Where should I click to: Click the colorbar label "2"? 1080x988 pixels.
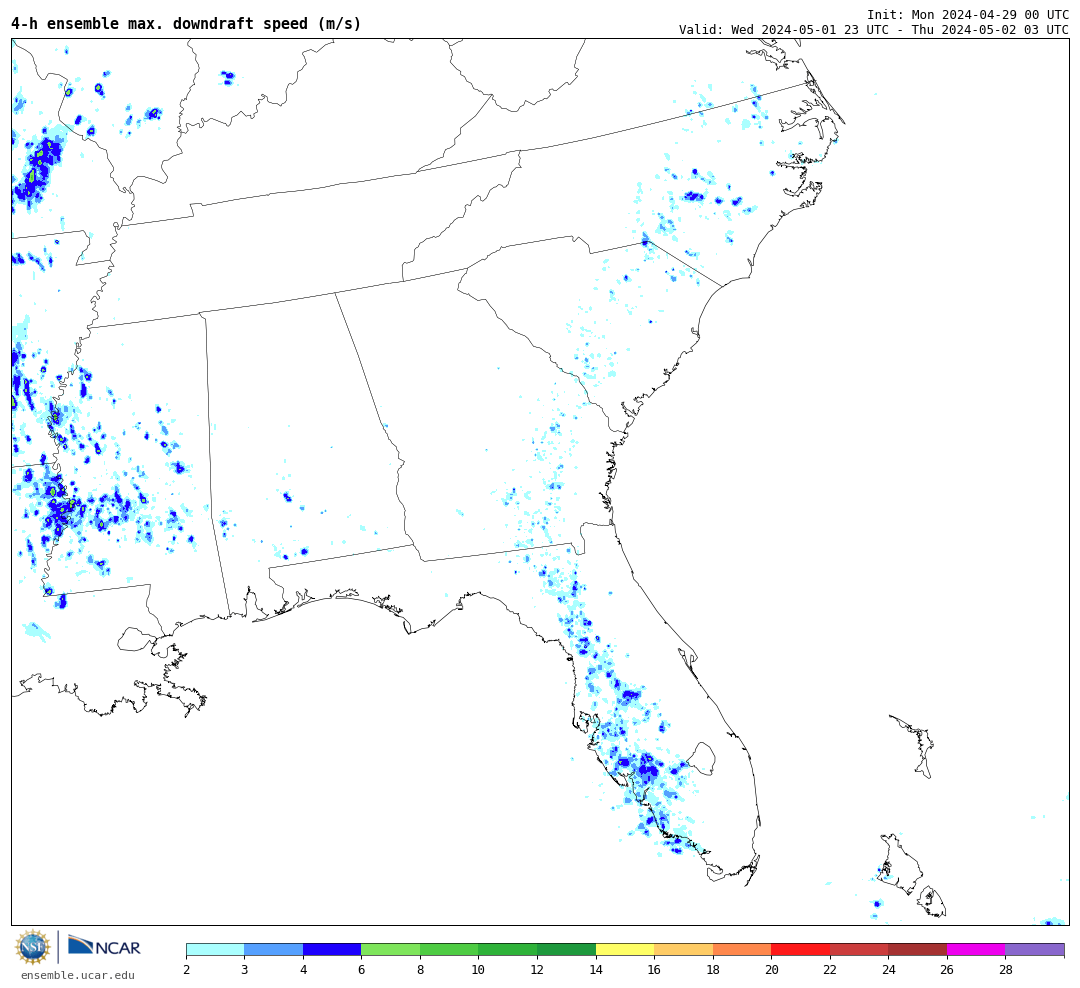[187, 970]
